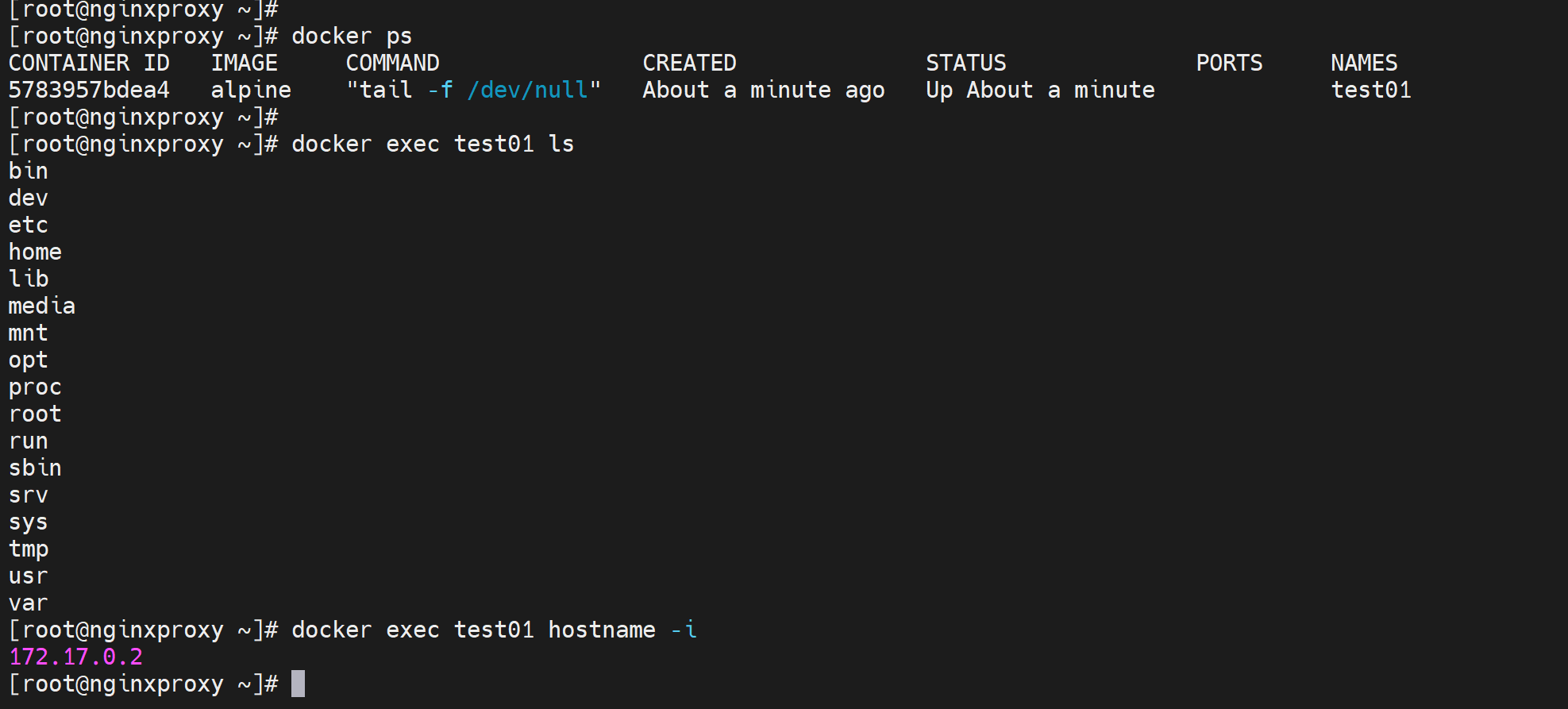Click the PORTS column header
This screenshot has width=1568, height=709.
point(1229,63)
